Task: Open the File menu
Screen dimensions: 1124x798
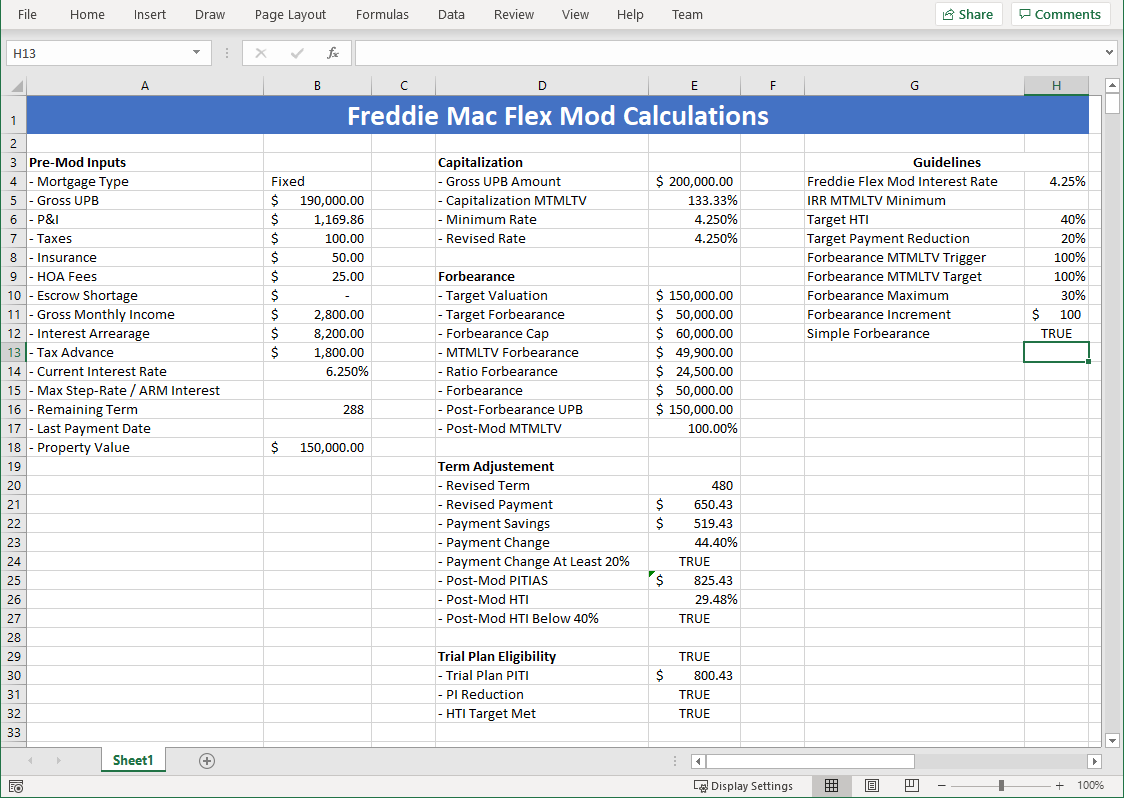Action: click(27, 14)
